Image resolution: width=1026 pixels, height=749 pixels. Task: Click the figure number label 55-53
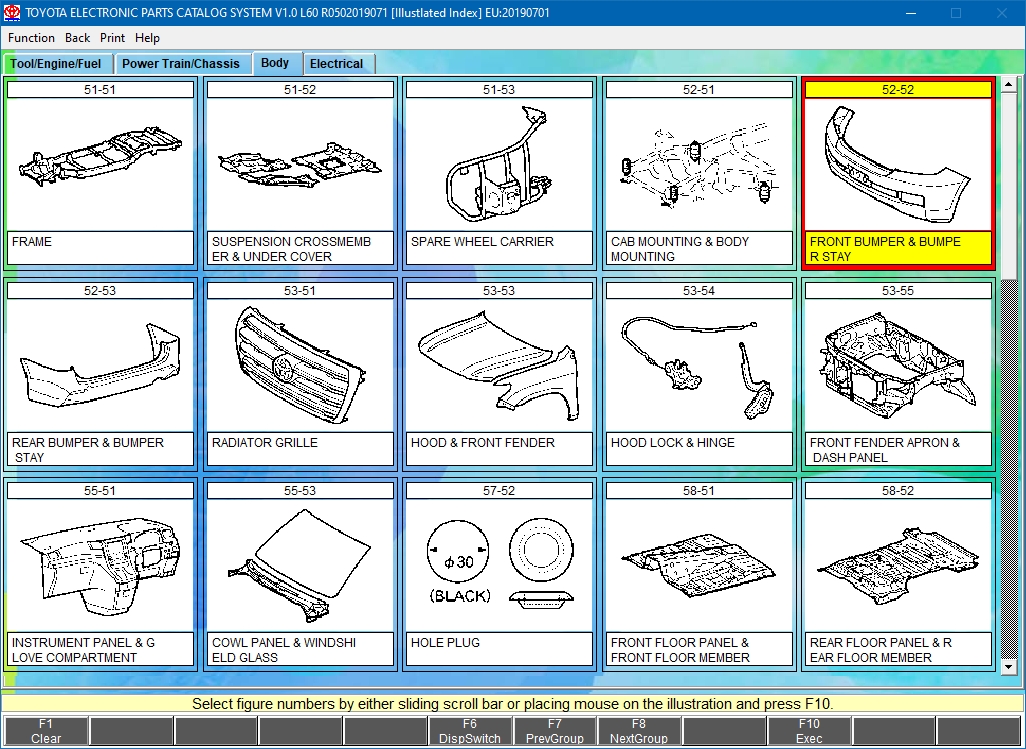300,491
